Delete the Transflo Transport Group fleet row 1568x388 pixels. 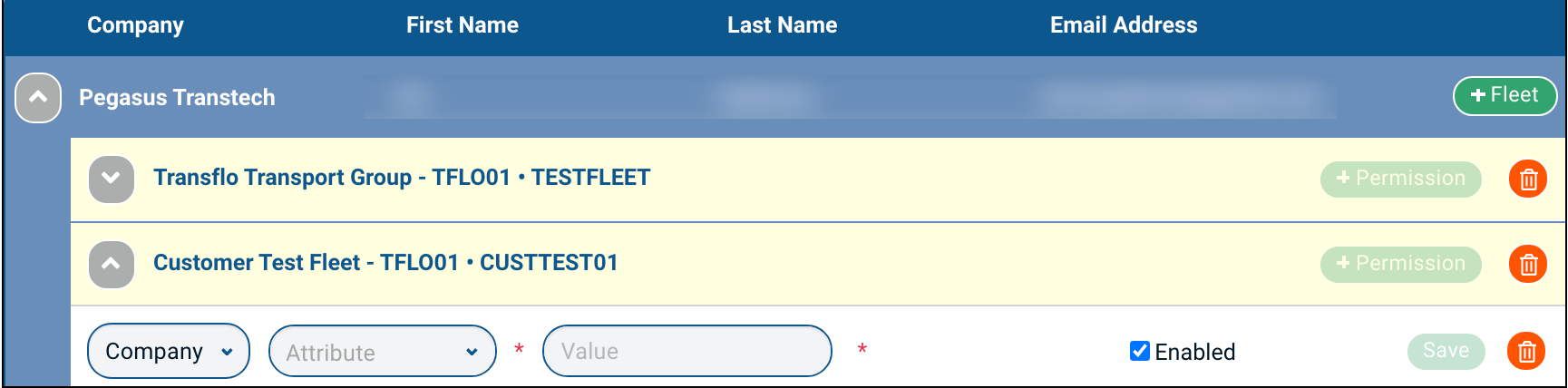pos(1527,179)
